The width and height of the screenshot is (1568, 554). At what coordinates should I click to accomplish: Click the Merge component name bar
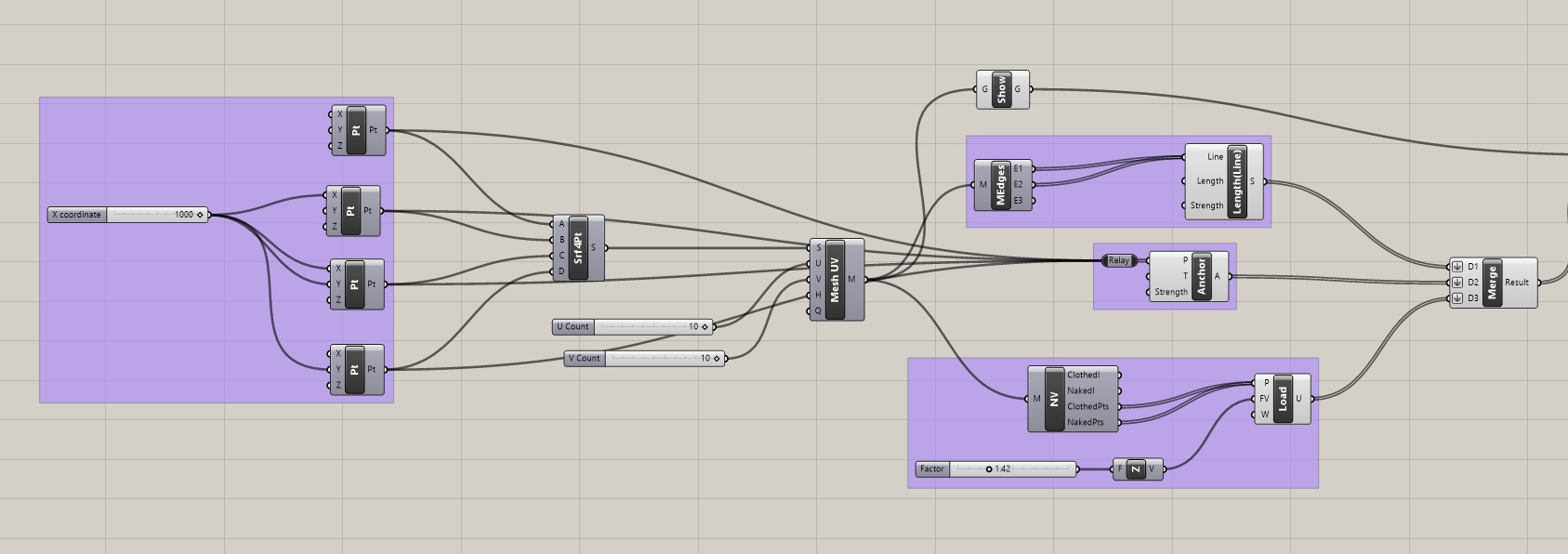click(1492, 283)
